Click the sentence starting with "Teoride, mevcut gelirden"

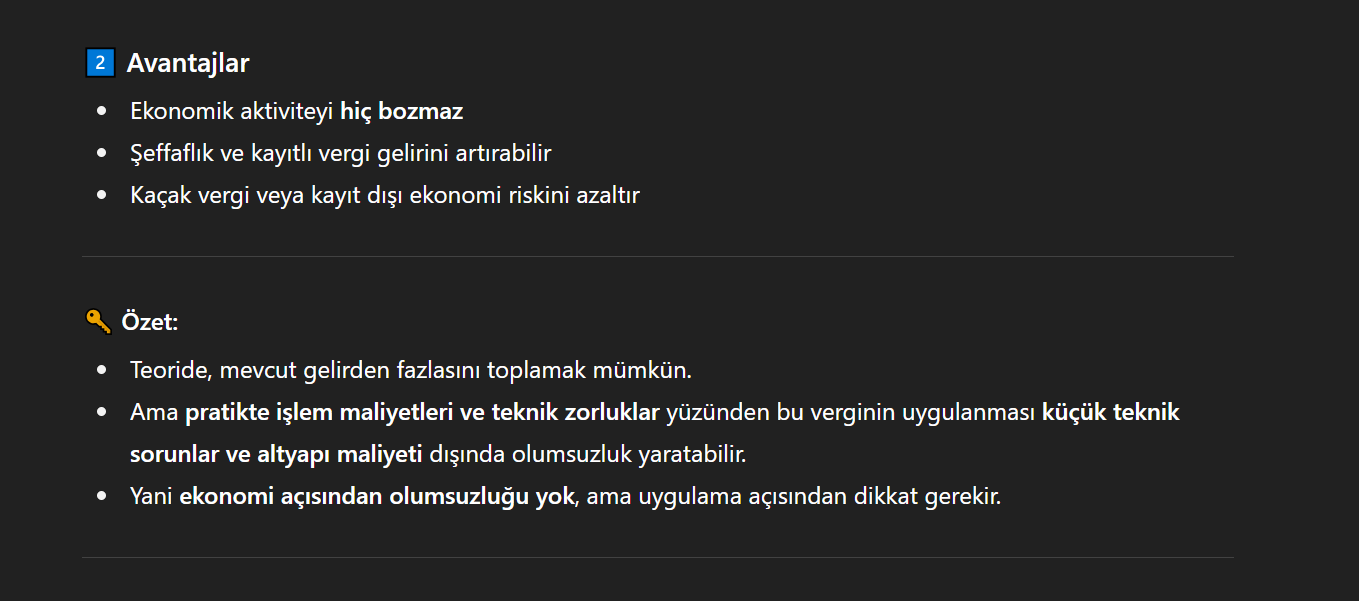tap(410, 370)
